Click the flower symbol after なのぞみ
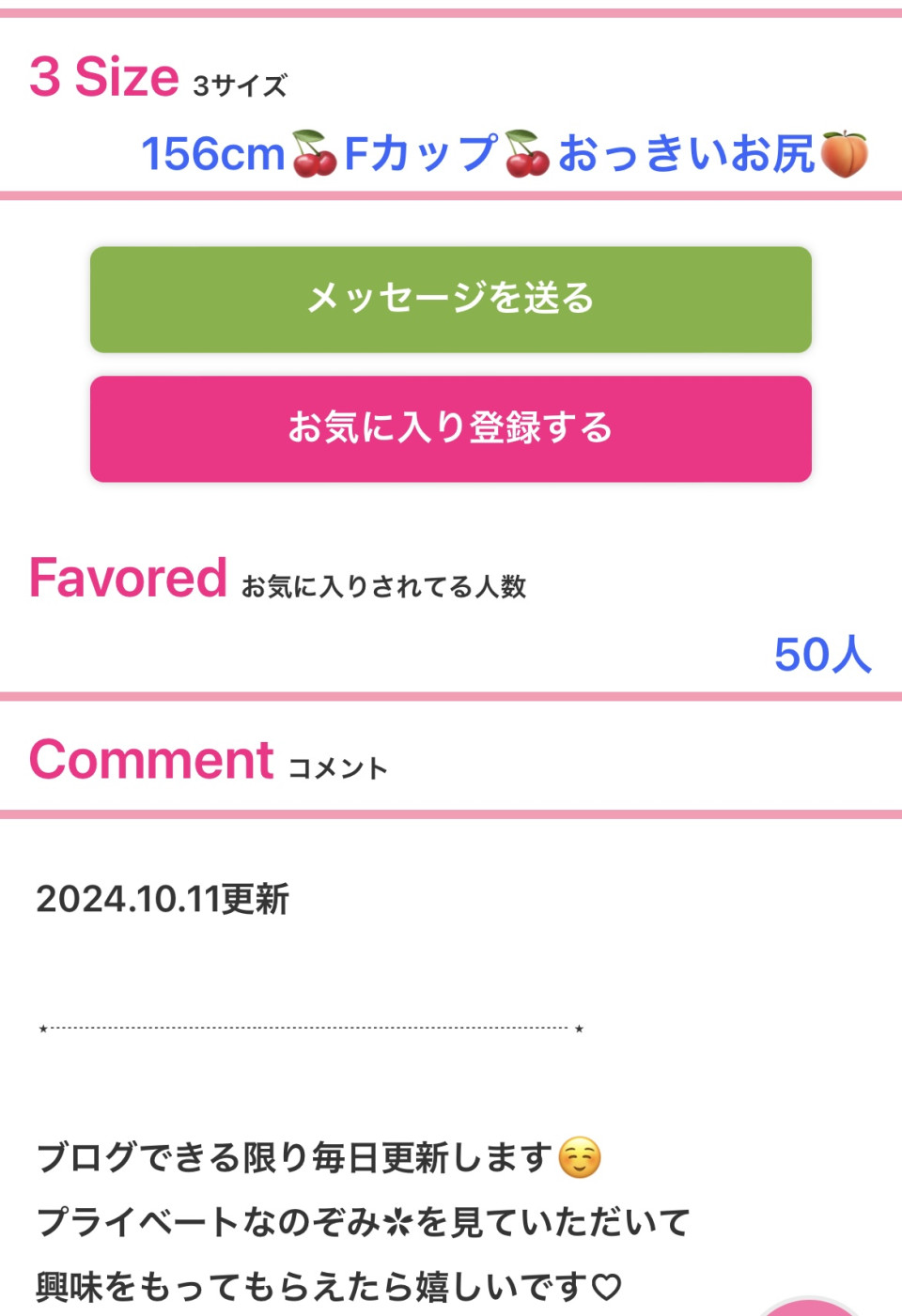The height and width of the screenshot is (1316, 902). pyautogui.click(x=398, y=1222)
